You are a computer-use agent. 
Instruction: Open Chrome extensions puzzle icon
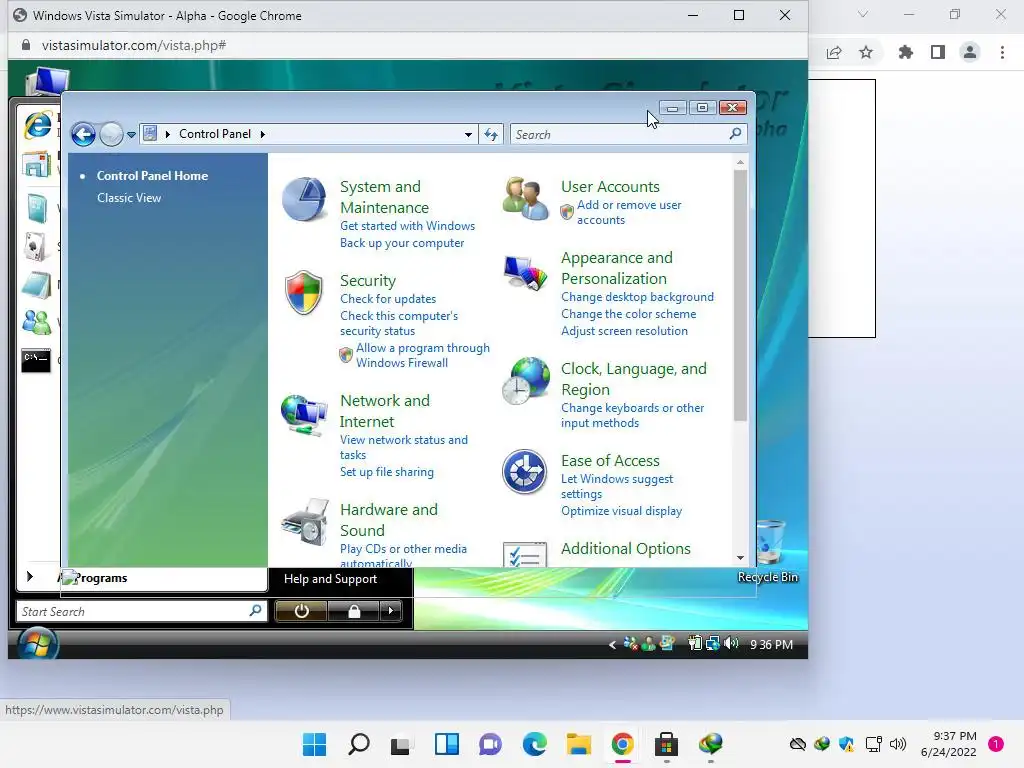905,52
